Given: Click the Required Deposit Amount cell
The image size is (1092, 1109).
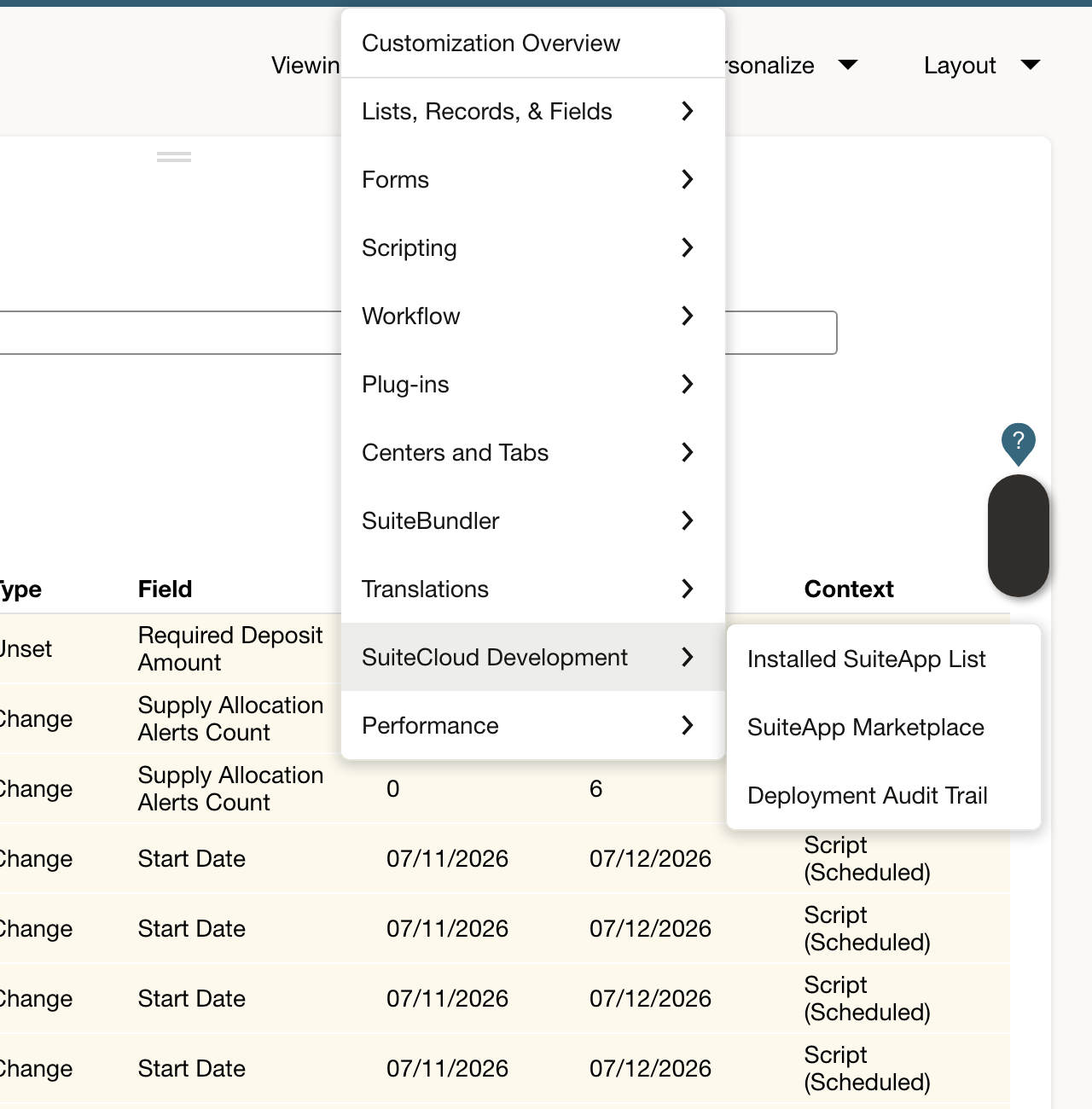Looking at the screenshot, I should pos(230,649).
